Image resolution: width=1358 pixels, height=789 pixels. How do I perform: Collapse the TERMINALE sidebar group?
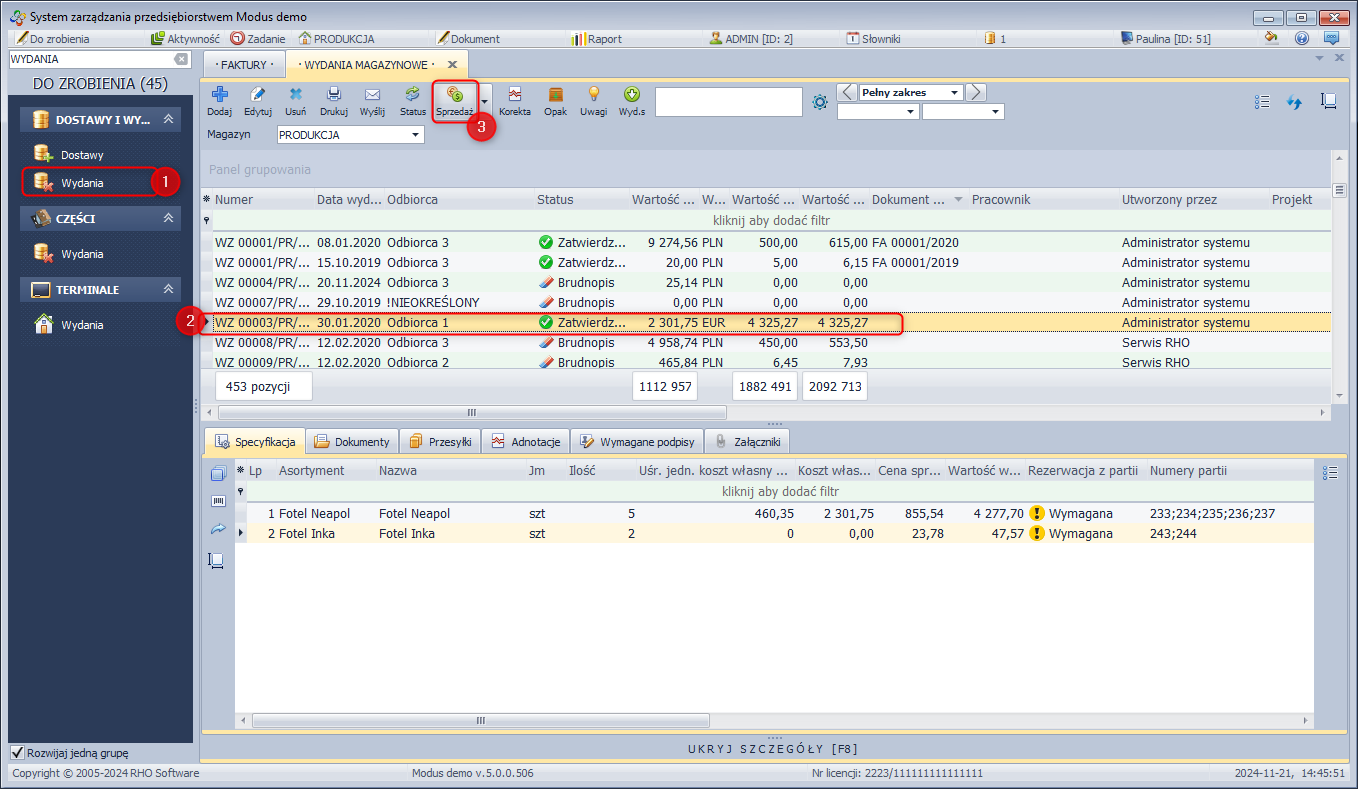point(169,290)
